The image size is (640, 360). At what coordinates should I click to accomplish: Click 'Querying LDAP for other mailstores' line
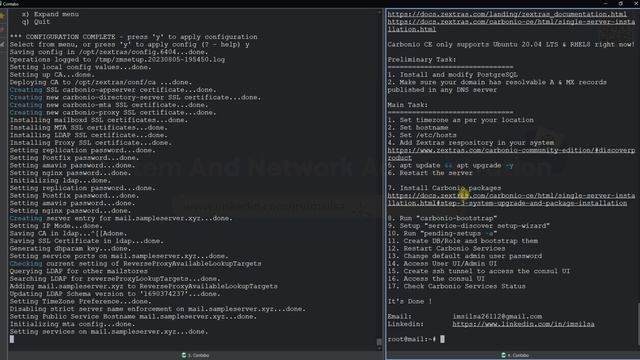point(79,271)
